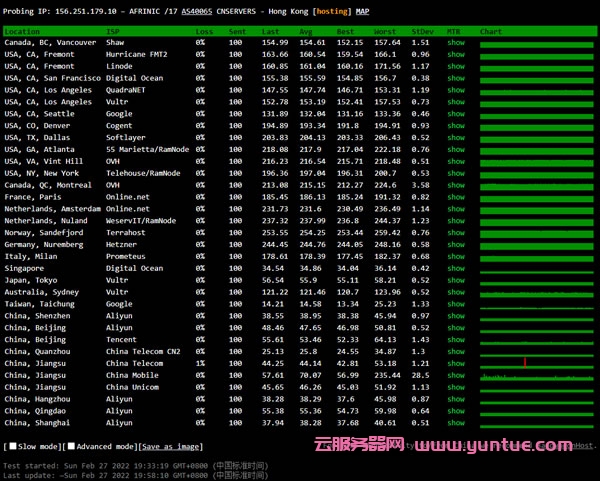Click the StDev column header
The height and width of the screenshot is (481, 600).
(x=421, y=32)
